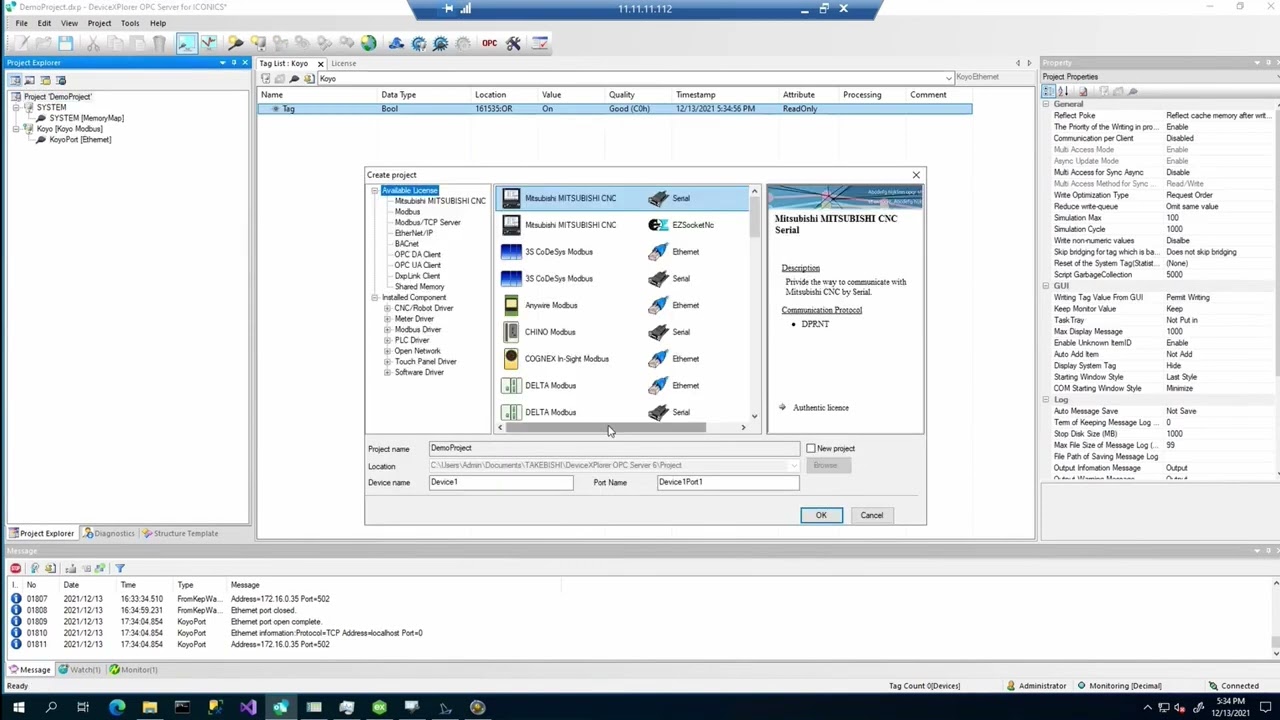This screenshot has height=720, width=1280.
Task: Click the funnel filter icon in Message panel
Action: pyautogui.click(x=119, y=568)
